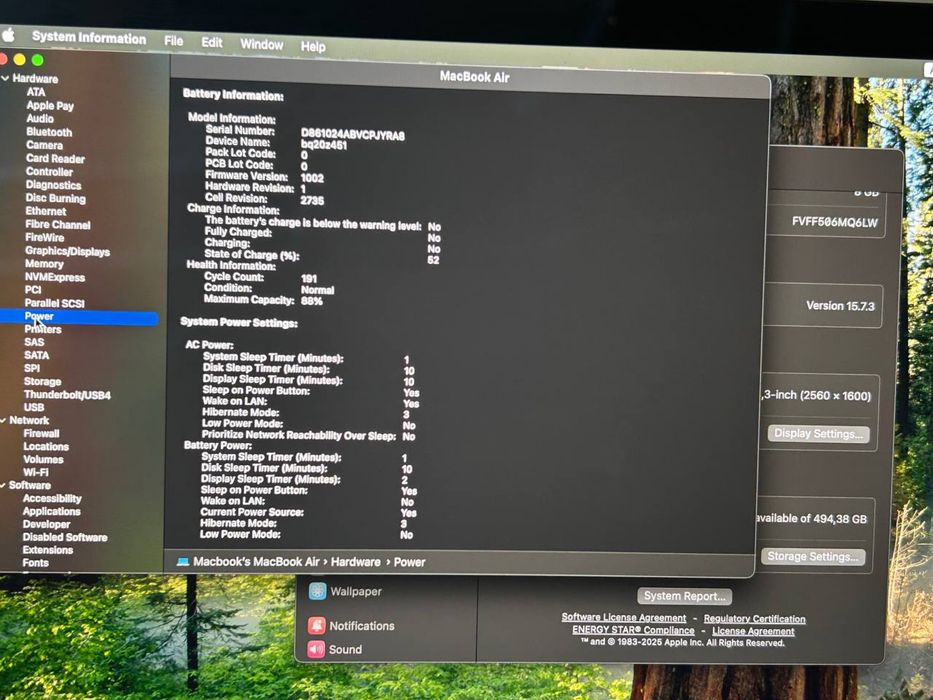The image size is (933, 700).
Task: Select Diagnostics in the sidebar
Action: point(53,185)
